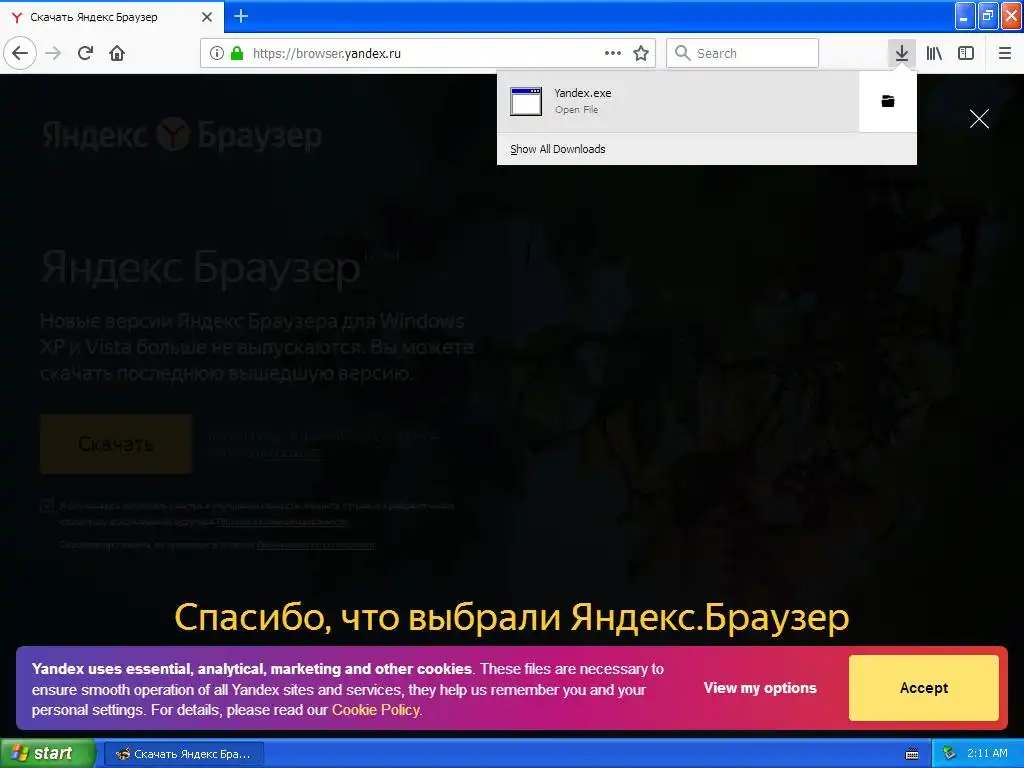Image resolution: width=1024 pixels, height=768 pixels.
Task: Open page actions three-dot menu
Action: click(613, 53)
